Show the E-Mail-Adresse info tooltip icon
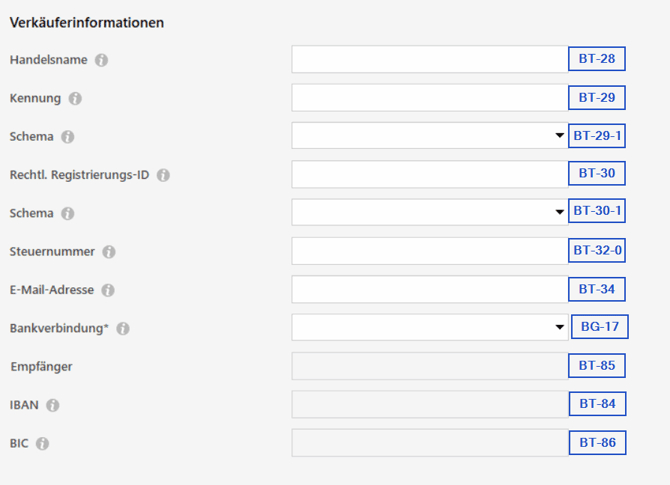Image resolution: width=670 pixels, height=485 pixels. [x=108, y=291]
